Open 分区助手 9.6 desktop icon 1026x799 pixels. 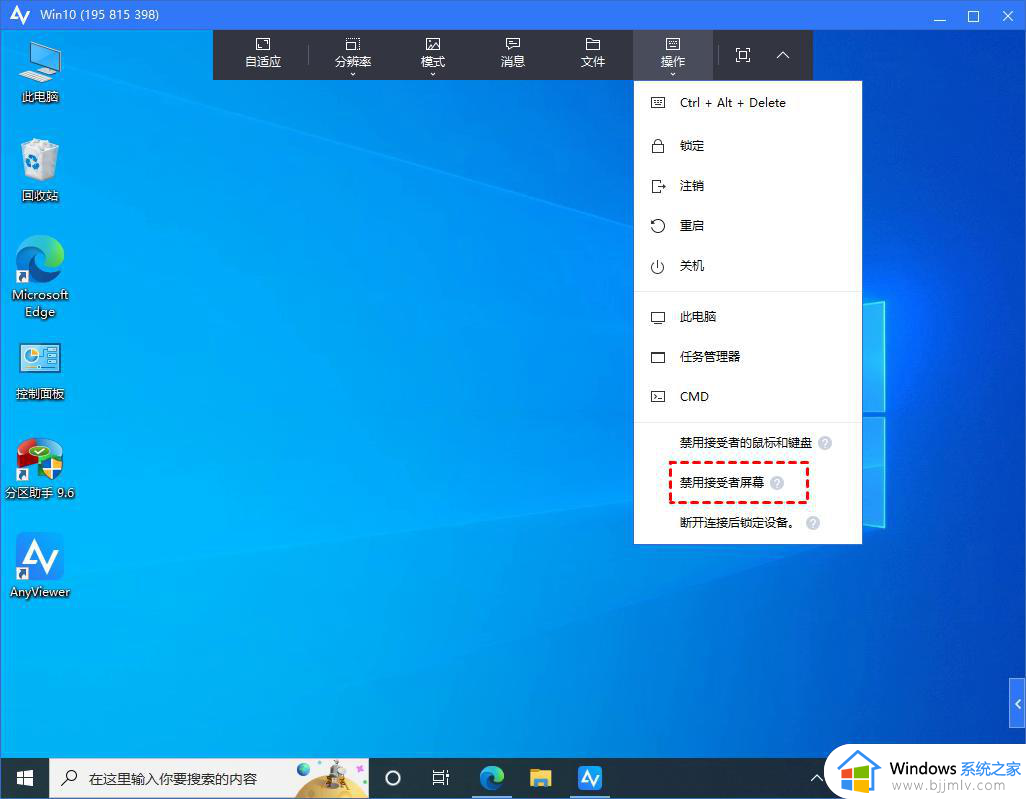(x=40, y=467)
